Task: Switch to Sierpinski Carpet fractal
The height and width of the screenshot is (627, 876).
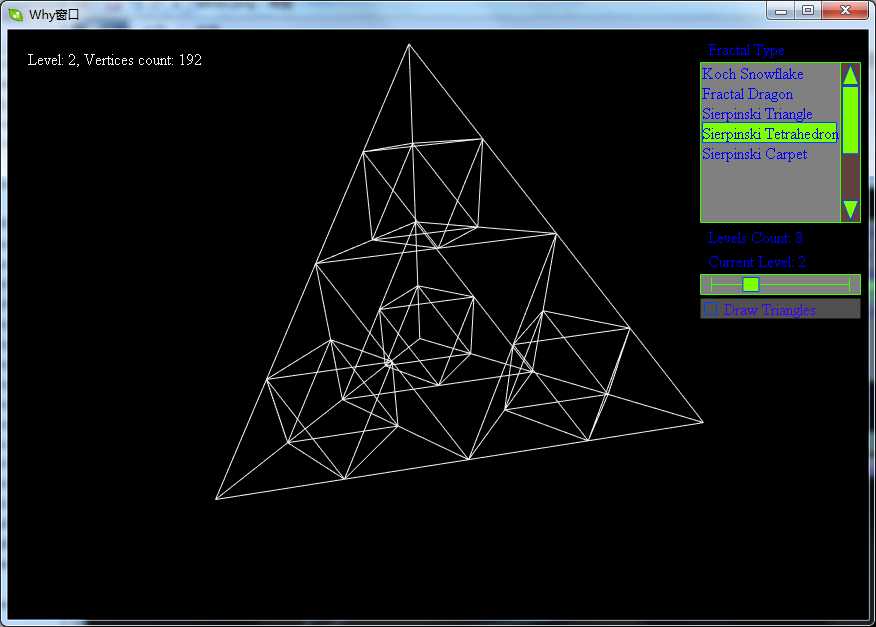Action: pyautogui.click(x=754, y=154)
